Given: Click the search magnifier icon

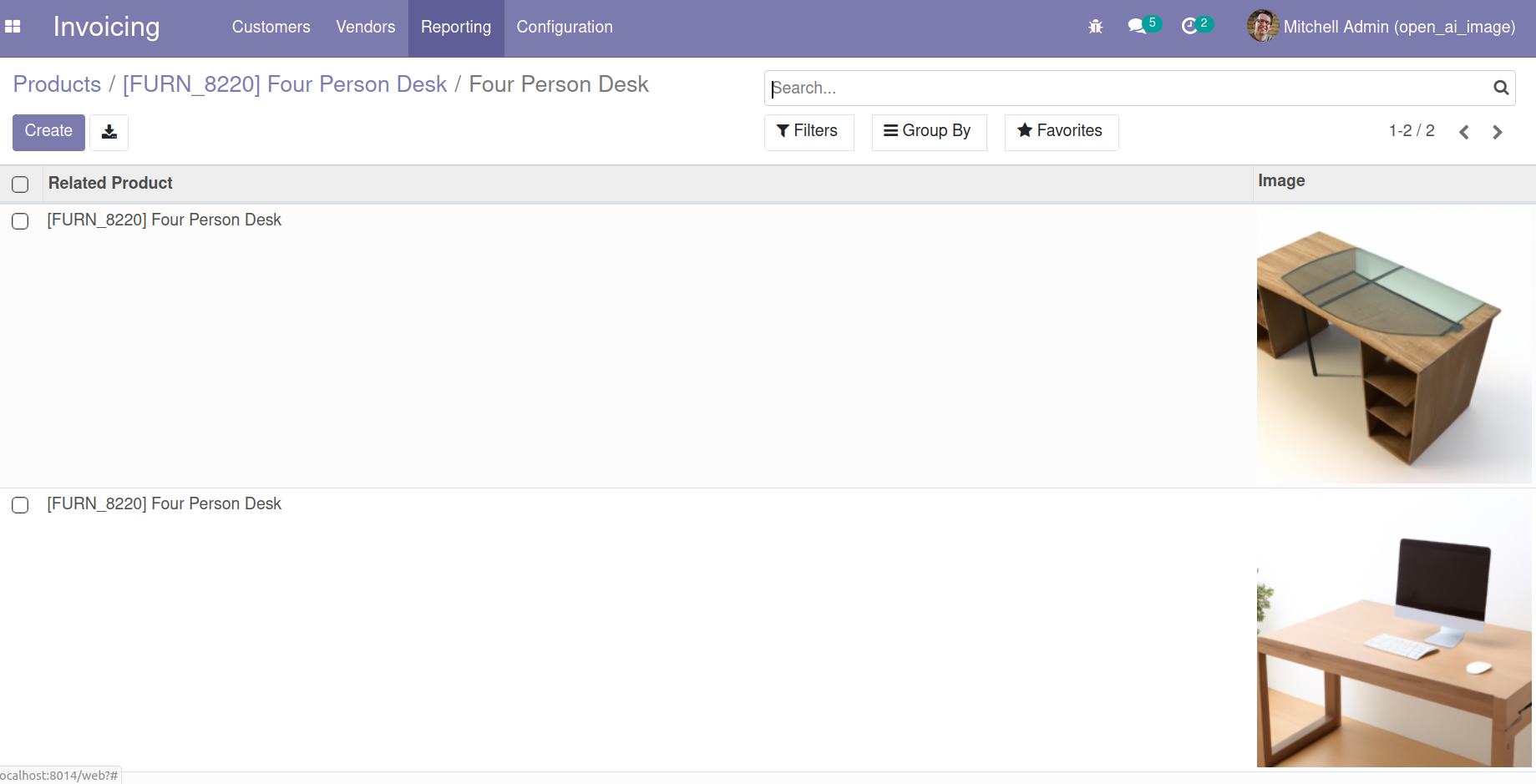Looking at the screenshot, I should (x=1501, y=88).
